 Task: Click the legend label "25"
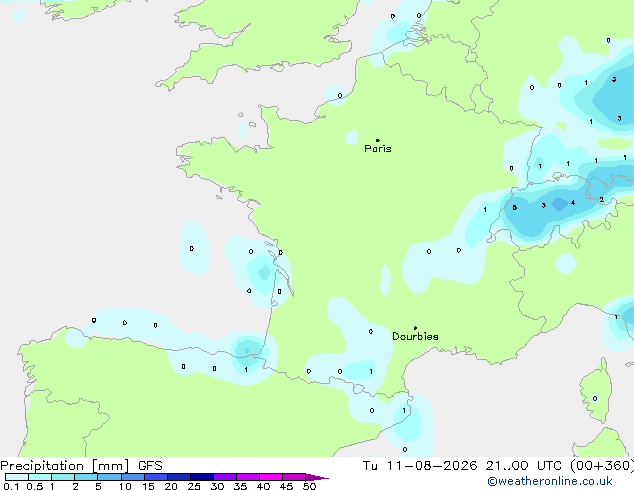[x=194, y=486]
